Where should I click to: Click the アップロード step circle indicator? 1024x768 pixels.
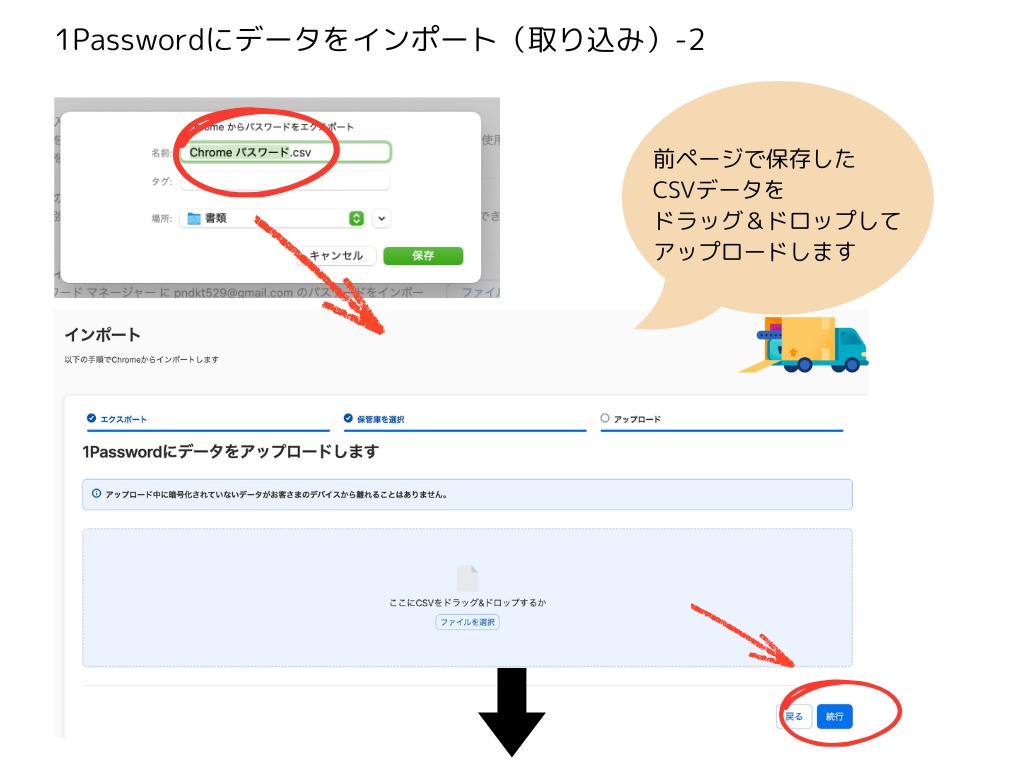click(605, 418)
